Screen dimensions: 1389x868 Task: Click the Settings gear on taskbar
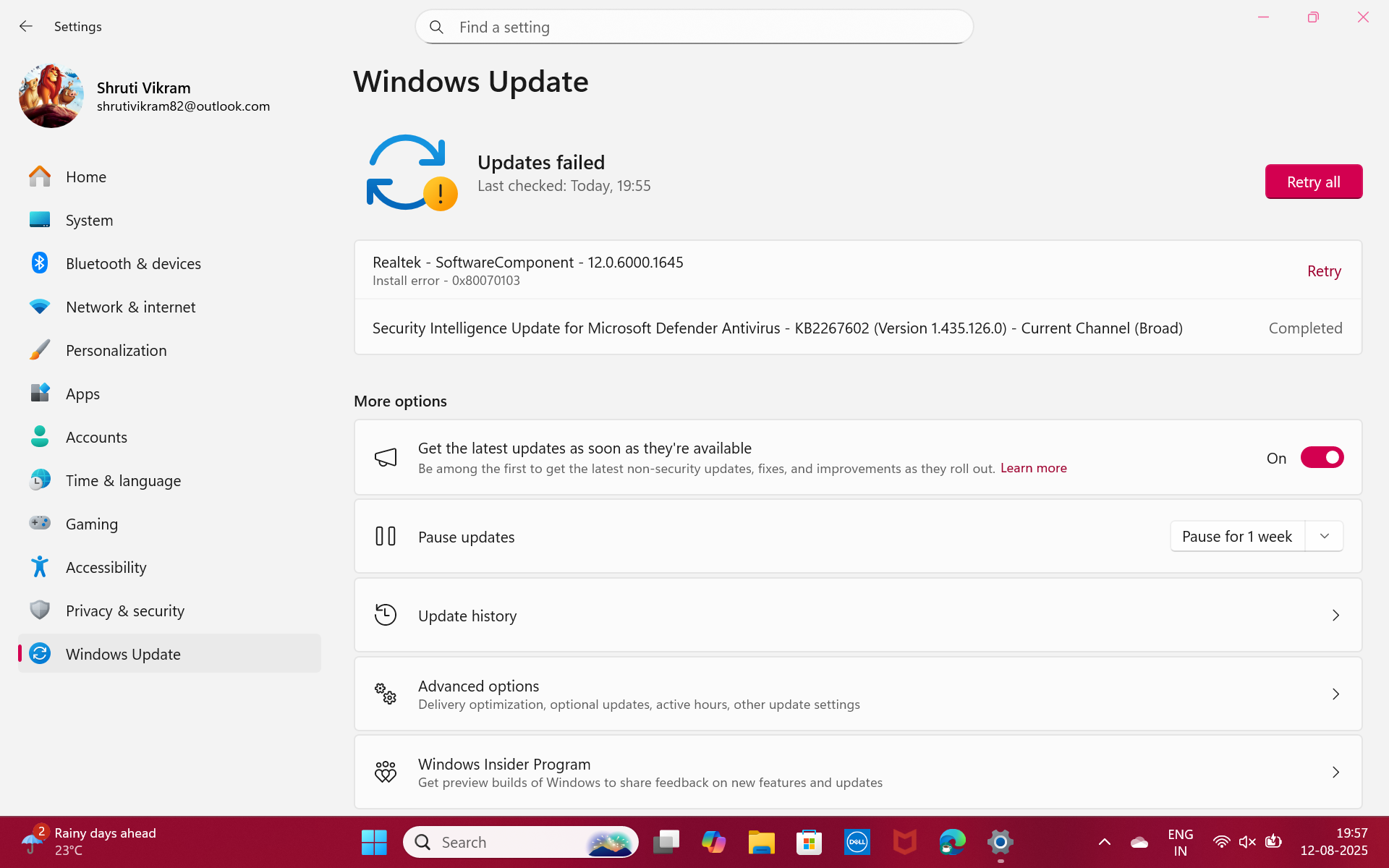tap(1001, 842)
